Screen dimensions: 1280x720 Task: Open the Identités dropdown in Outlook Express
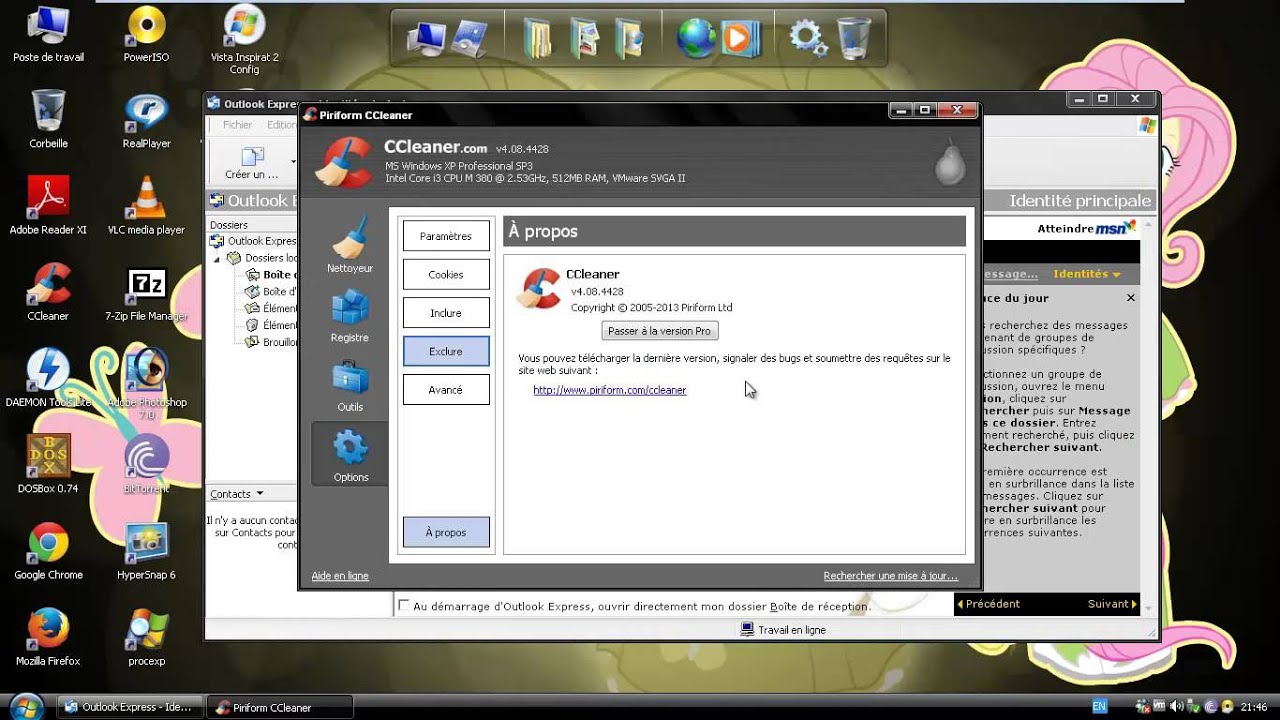[1086, 274]
